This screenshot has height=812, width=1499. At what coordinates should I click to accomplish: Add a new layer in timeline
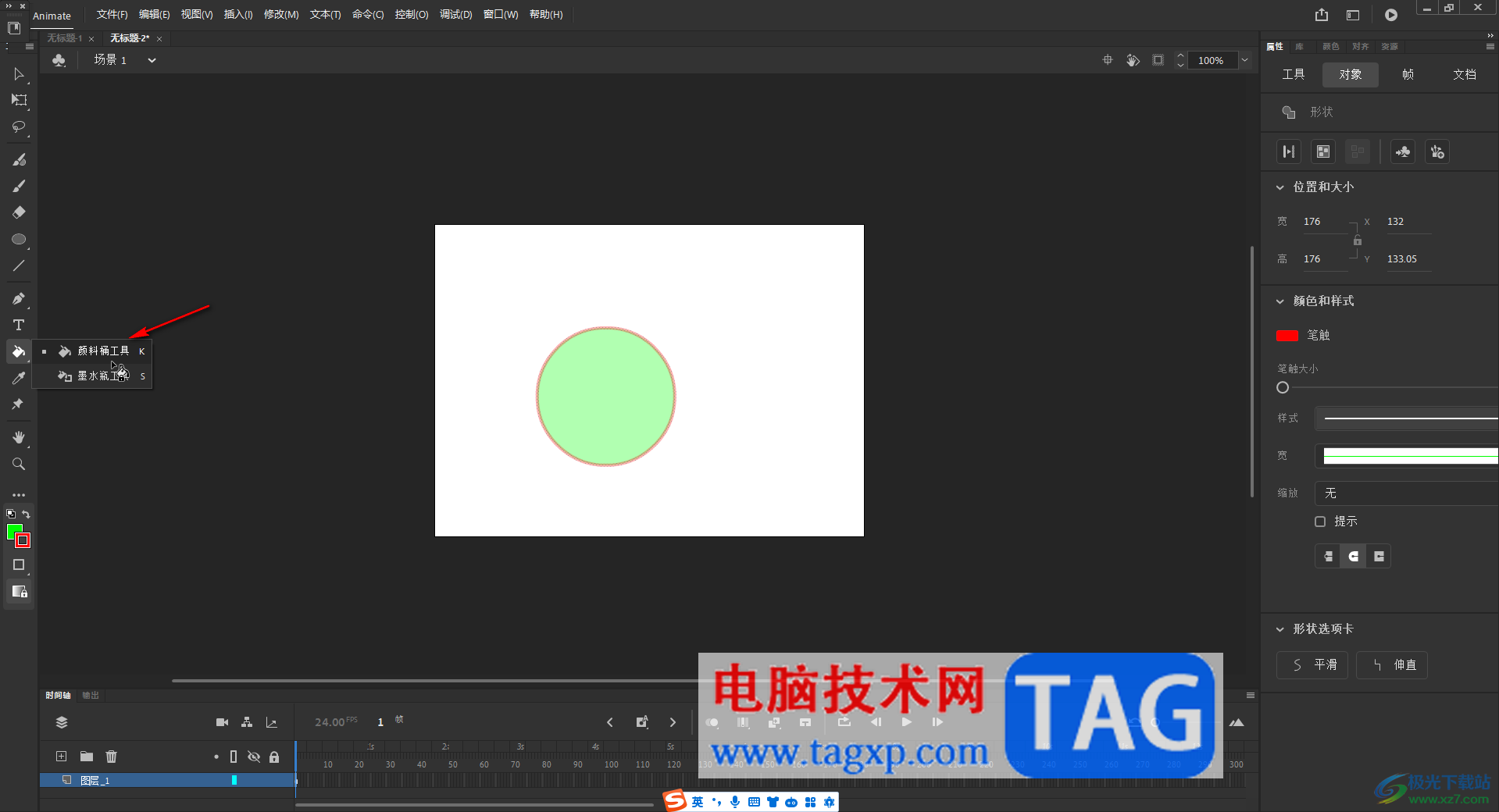(x=62, y=757)
